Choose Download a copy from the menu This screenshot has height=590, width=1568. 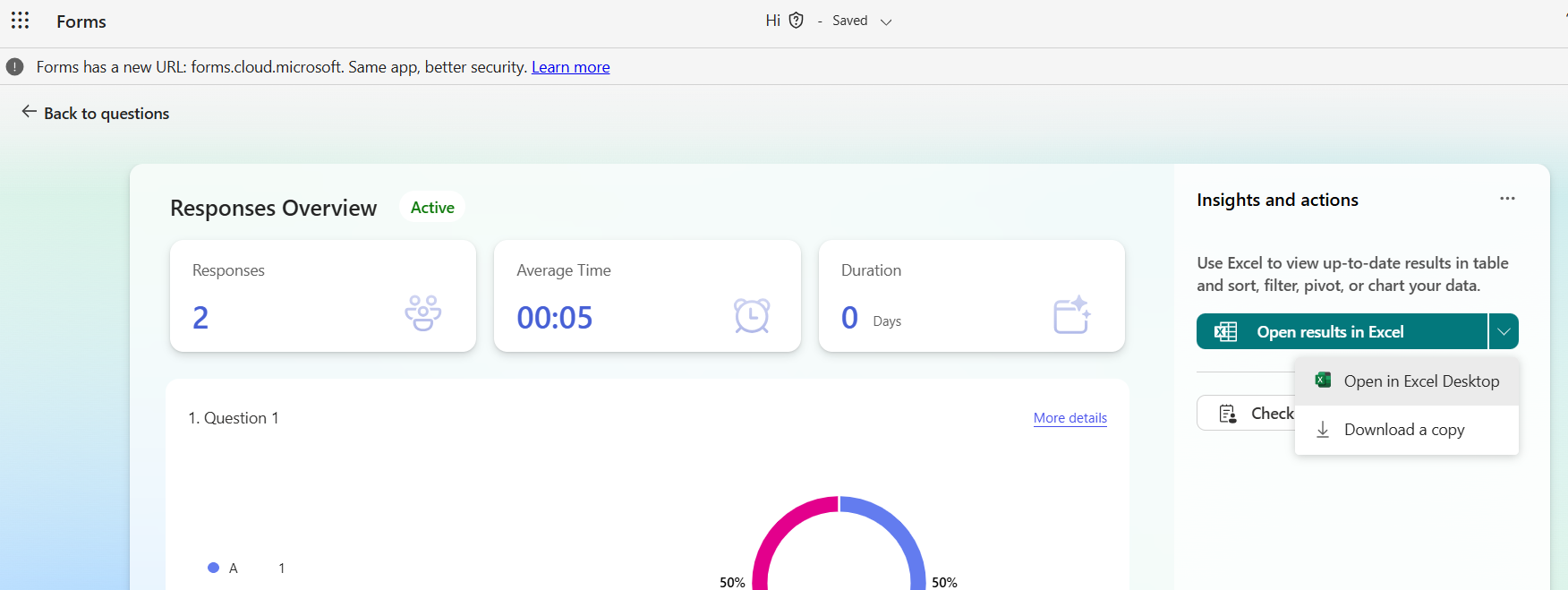(1407, 430)
